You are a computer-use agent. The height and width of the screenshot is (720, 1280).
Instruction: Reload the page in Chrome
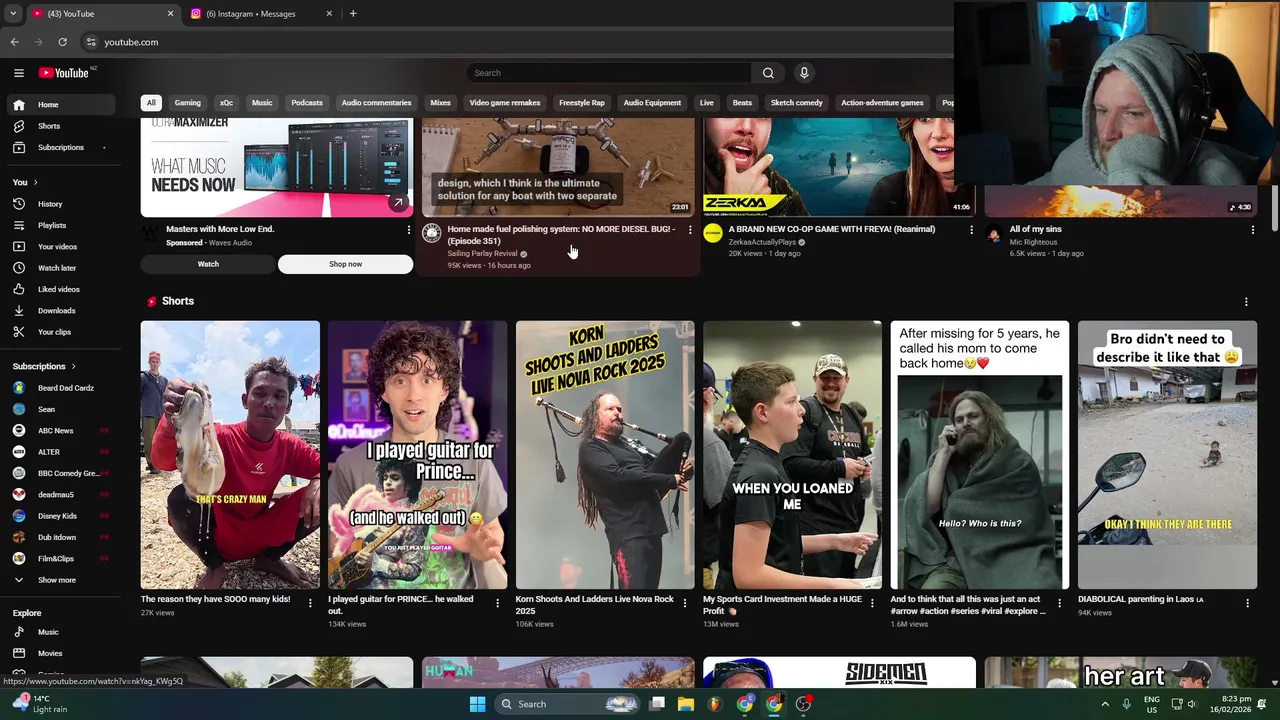point(62,42)
